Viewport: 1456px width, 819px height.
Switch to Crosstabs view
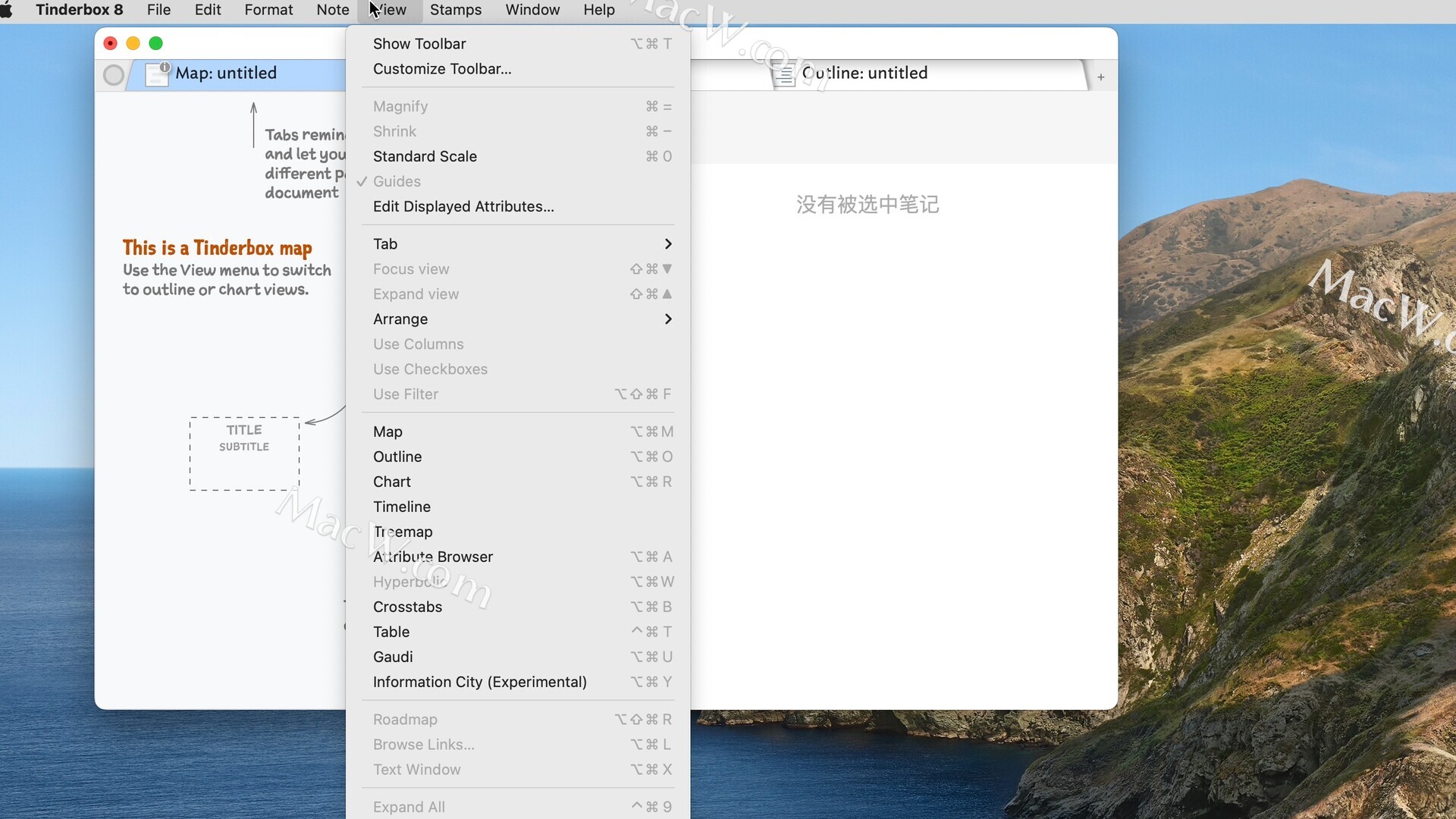518,607
